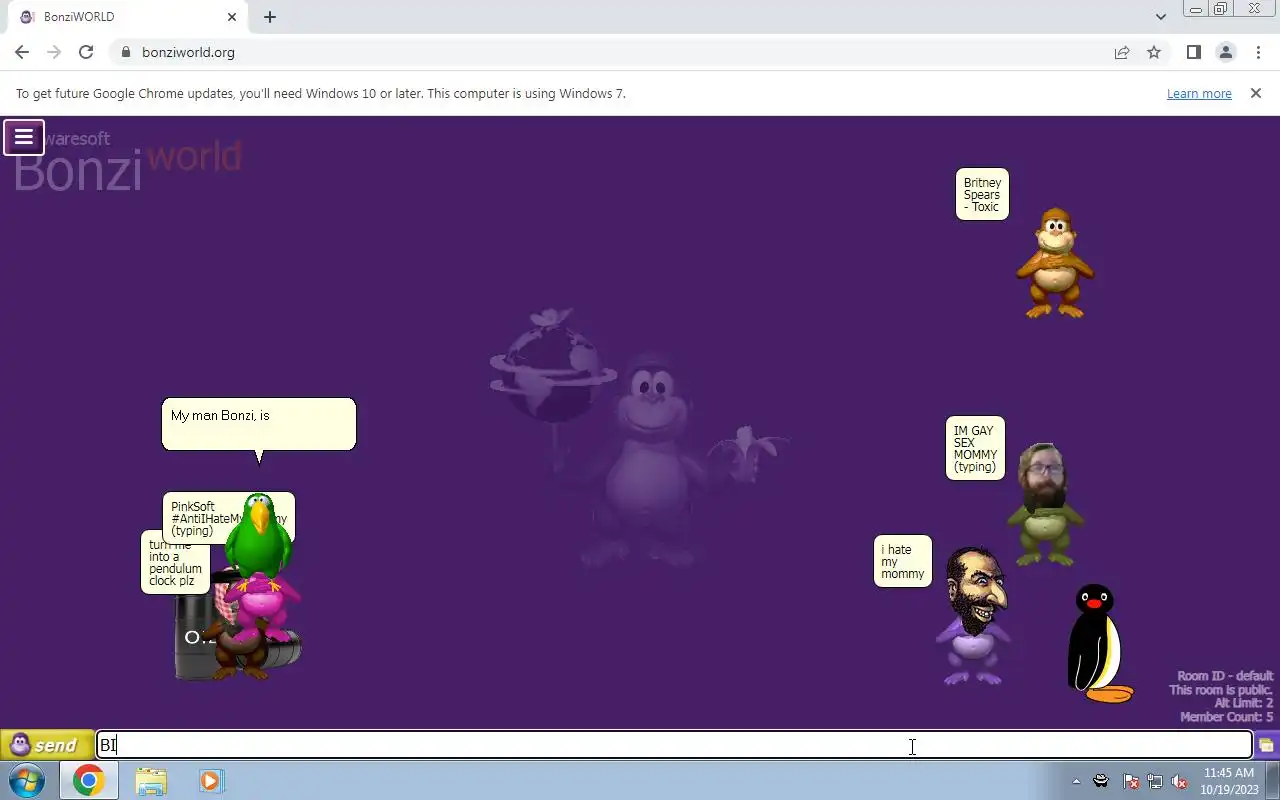This screenshot has height=800, width=1280.
Task: Open network status tray icon
Action: coord(1155,781)
